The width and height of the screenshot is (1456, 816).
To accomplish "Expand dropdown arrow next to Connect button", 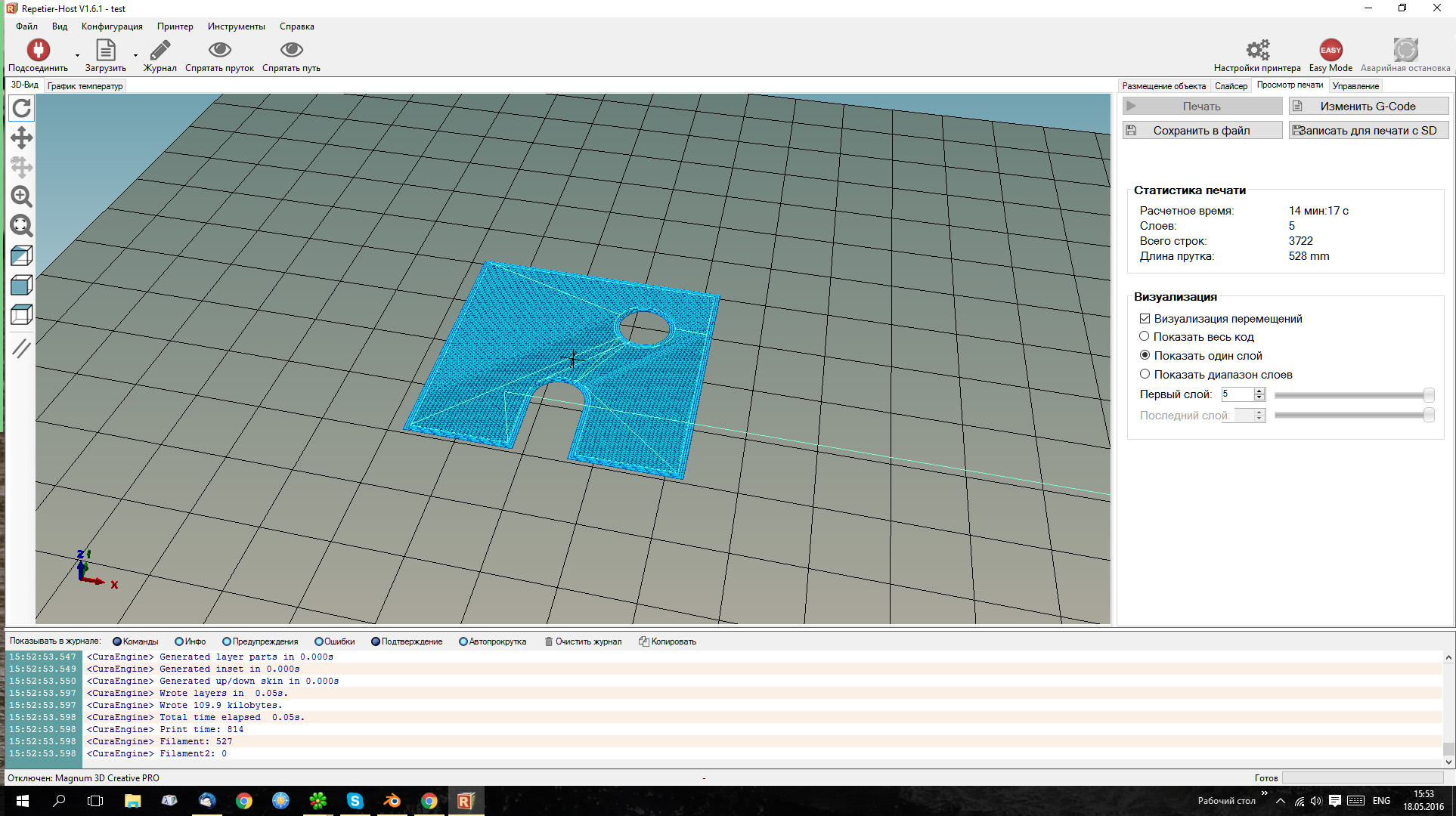I will [77, 55].
